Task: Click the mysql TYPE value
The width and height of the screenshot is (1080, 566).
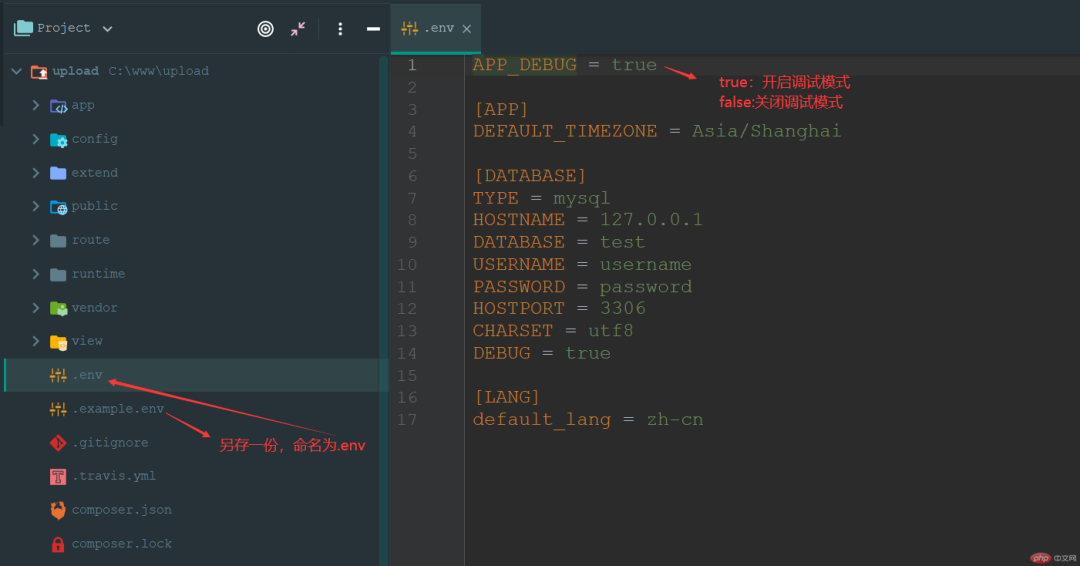Action: click(x=581, y=198)
